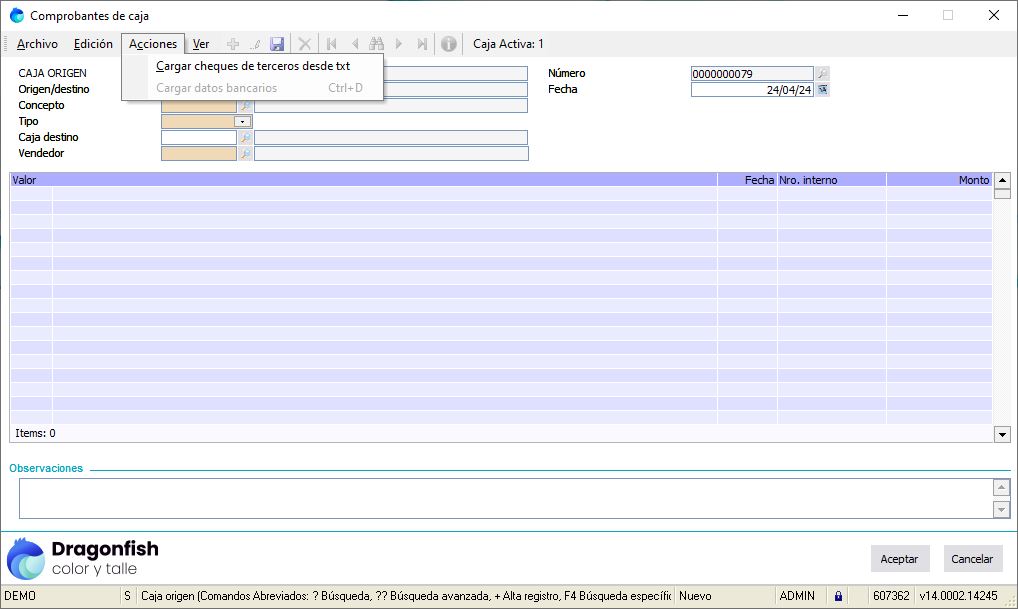Screen dimensions: 1018x609
Task: Choose Cargar cheques de terceros desde txt
Action: (253, 66)
